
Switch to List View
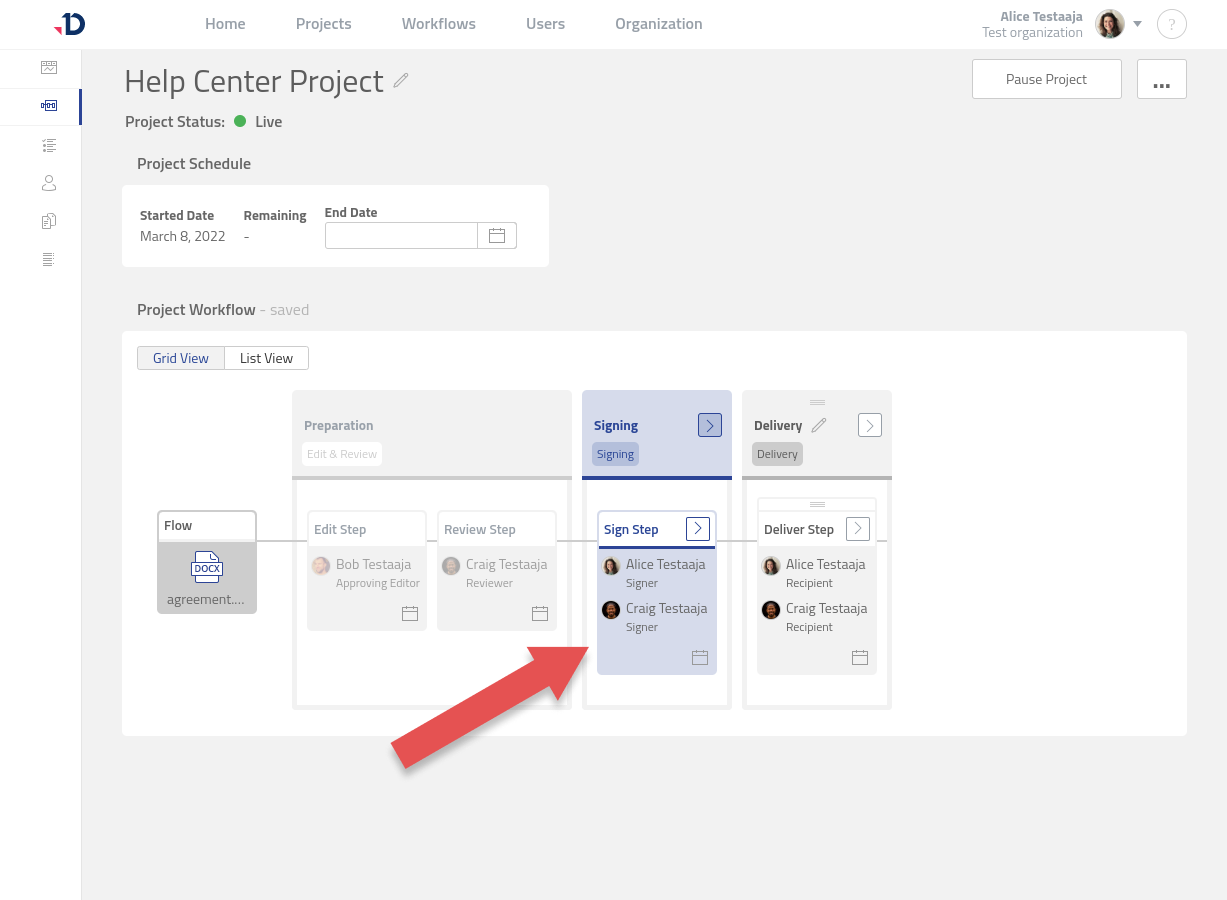pyautogui.click(x=266, y=358)
